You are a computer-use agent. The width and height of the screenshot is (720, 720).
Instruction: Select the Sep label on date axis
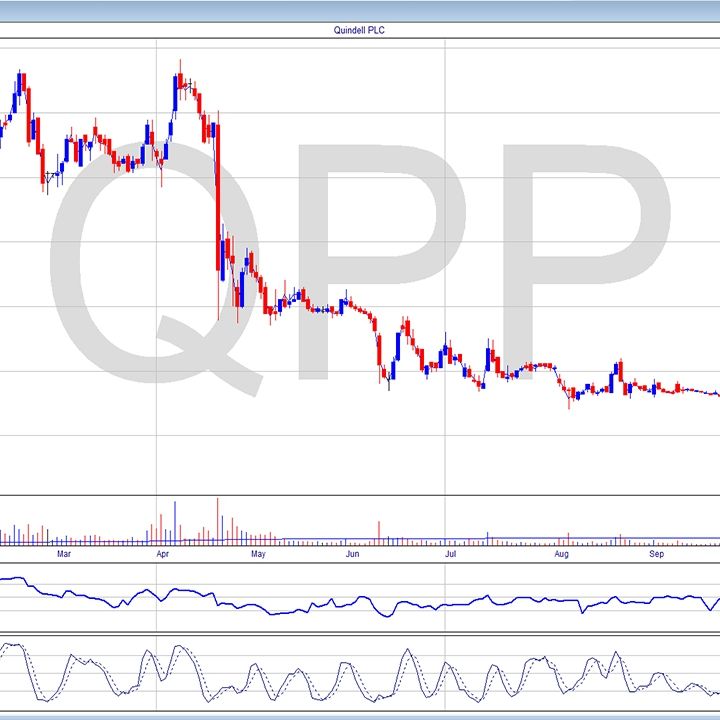coord(657,552)
